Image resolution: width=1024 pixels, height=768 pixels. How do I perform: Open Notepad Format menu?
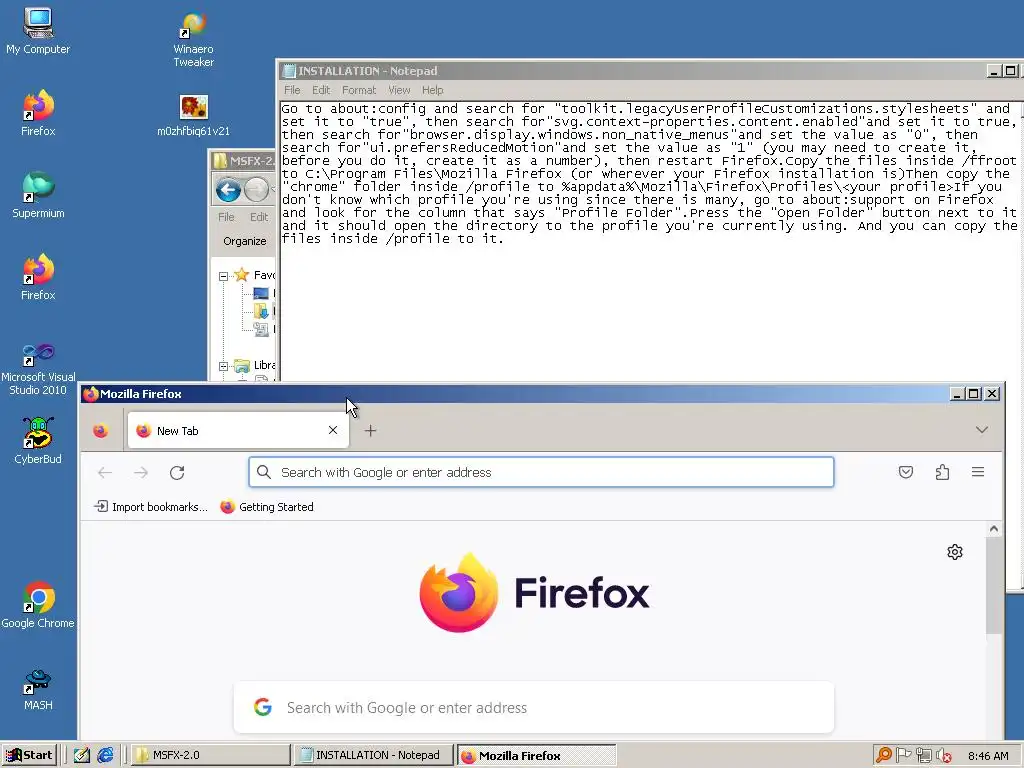(x=359, y=90)
